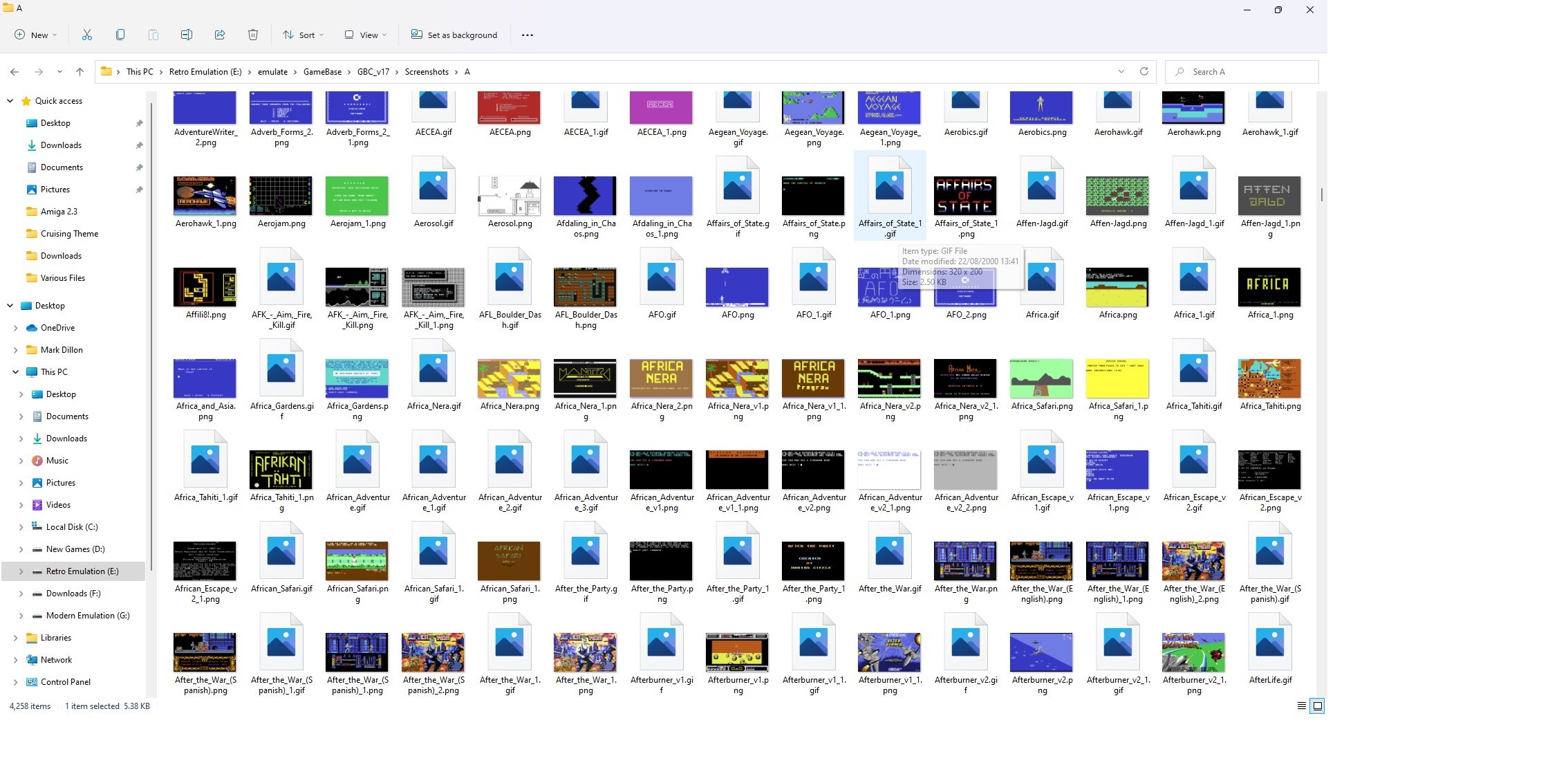Image resolution: width=1568 pixels, height=763 pixels.
Task: Refresh the current folder view
Action: click(x=1144, y=71)
